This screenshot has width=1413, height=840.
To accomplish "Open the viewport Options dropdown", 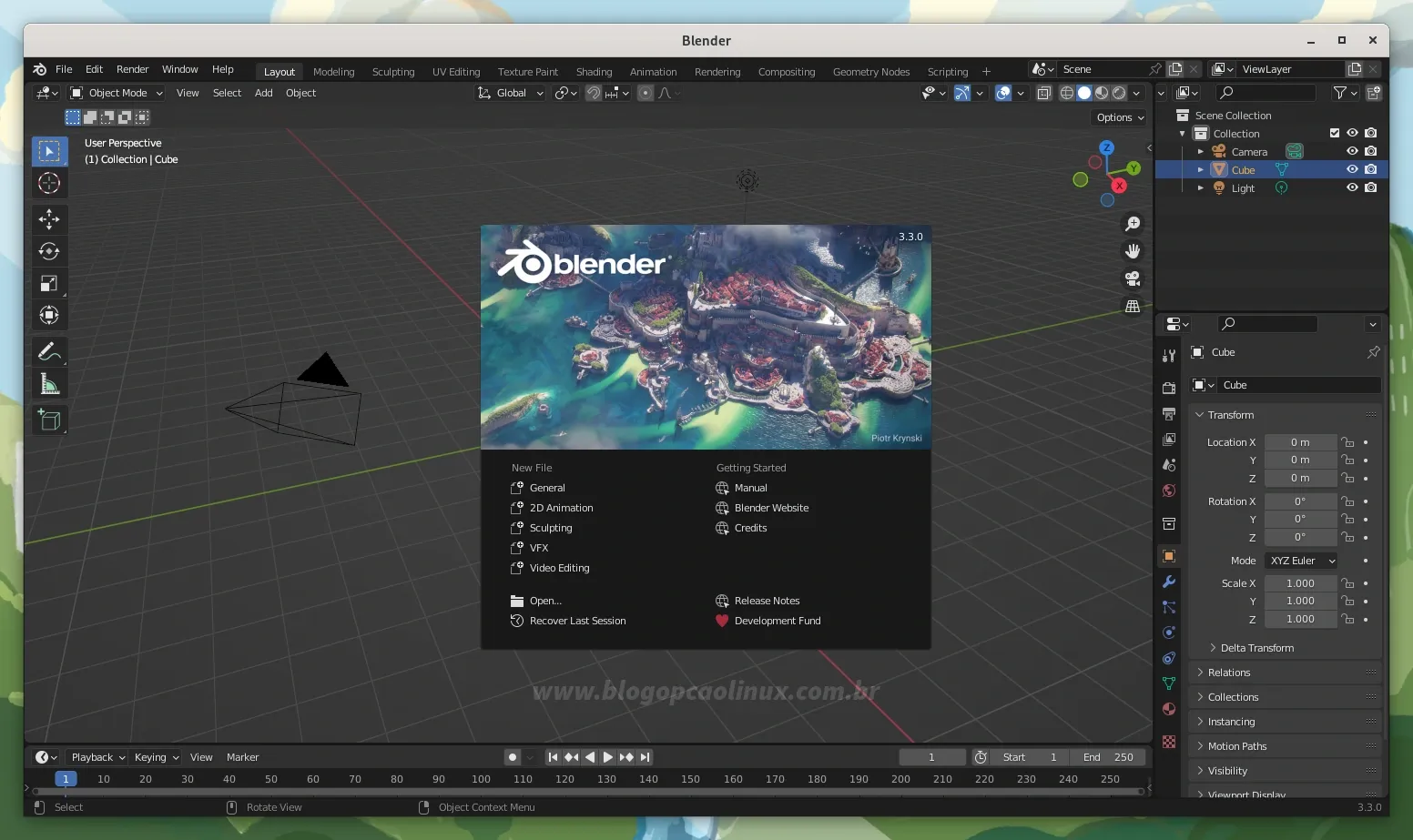I will tap(1120, 117).
